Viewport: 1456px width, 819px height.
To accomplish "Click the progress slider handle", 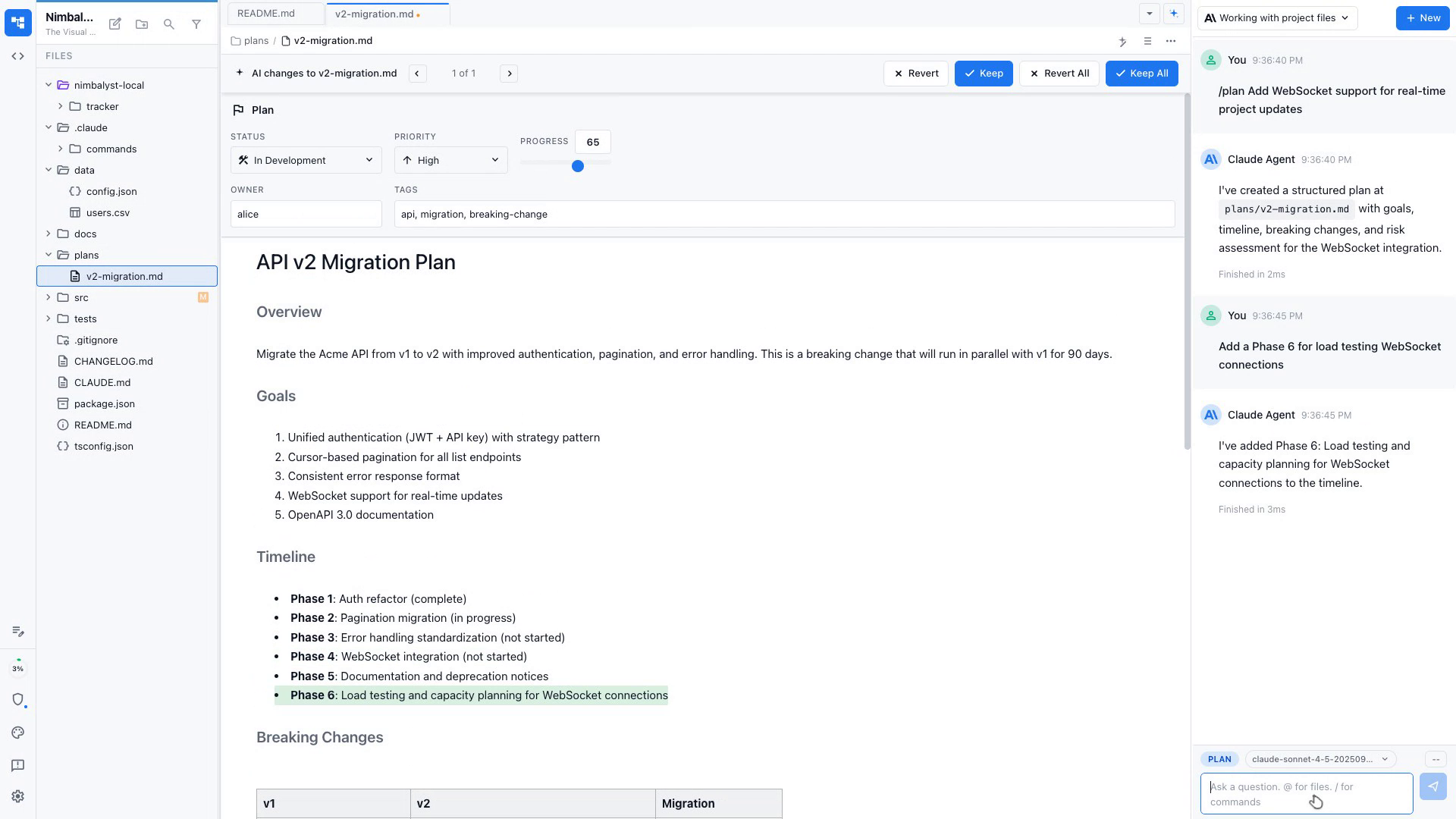I will pyautogui.click(x=578, y=166).
